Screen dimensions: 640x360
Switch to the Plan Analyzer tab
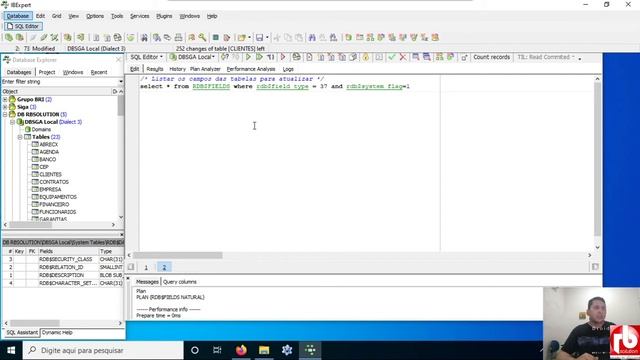pyautogui.click(x=205, y=69)
